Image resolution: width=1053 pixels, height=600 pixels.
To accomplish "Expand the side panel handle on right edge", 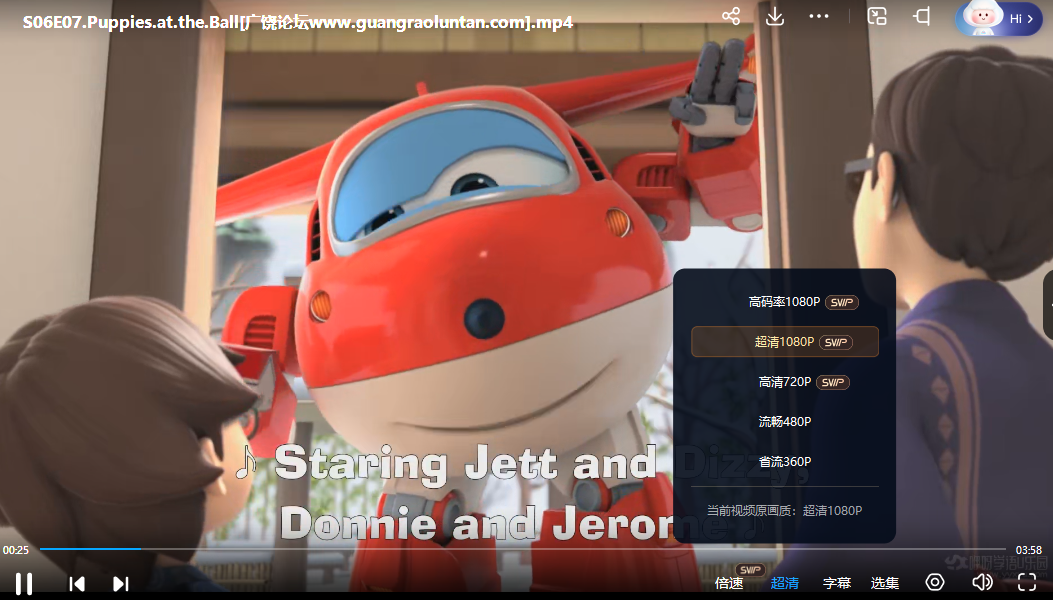I will (x=1048, y=304).
